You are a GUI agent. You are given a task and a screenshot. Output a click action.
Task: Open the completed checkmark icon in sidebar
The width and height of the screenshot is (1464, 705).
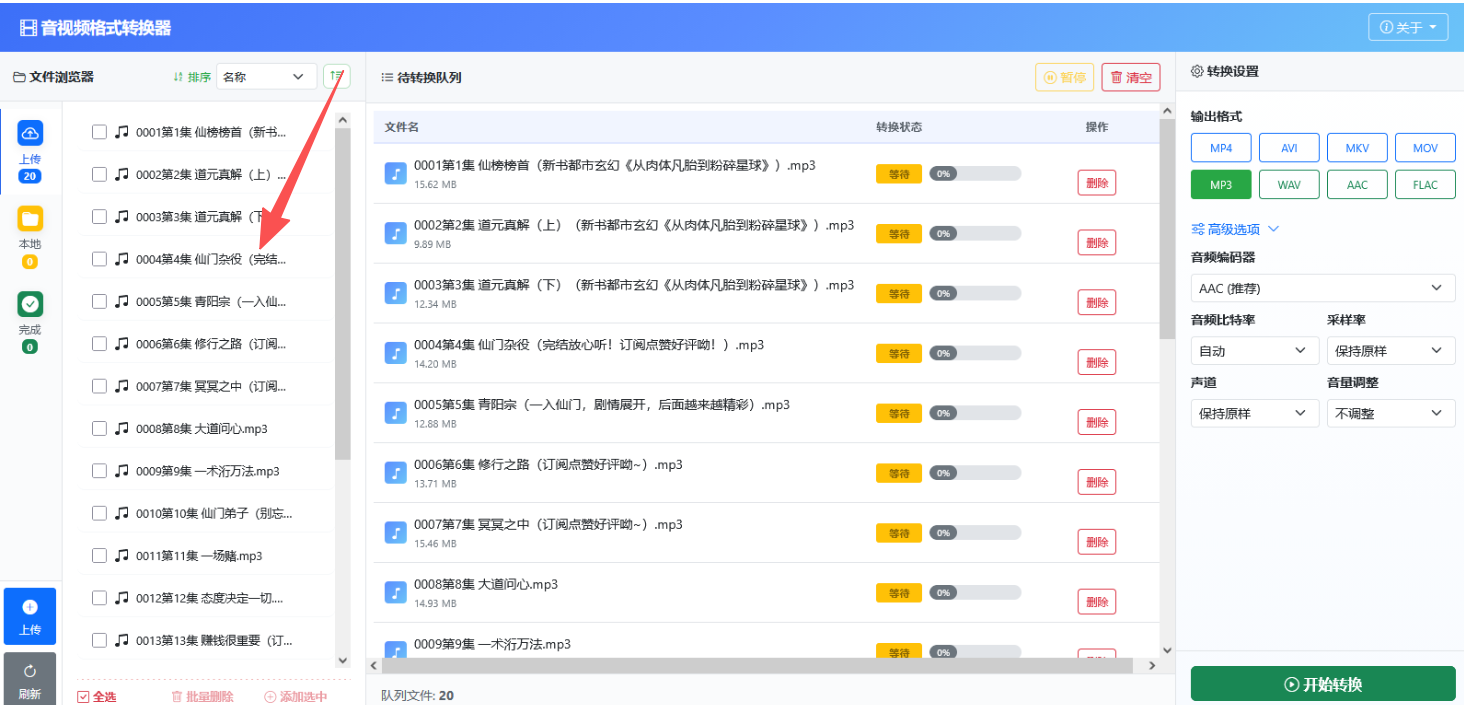point(30,304)
